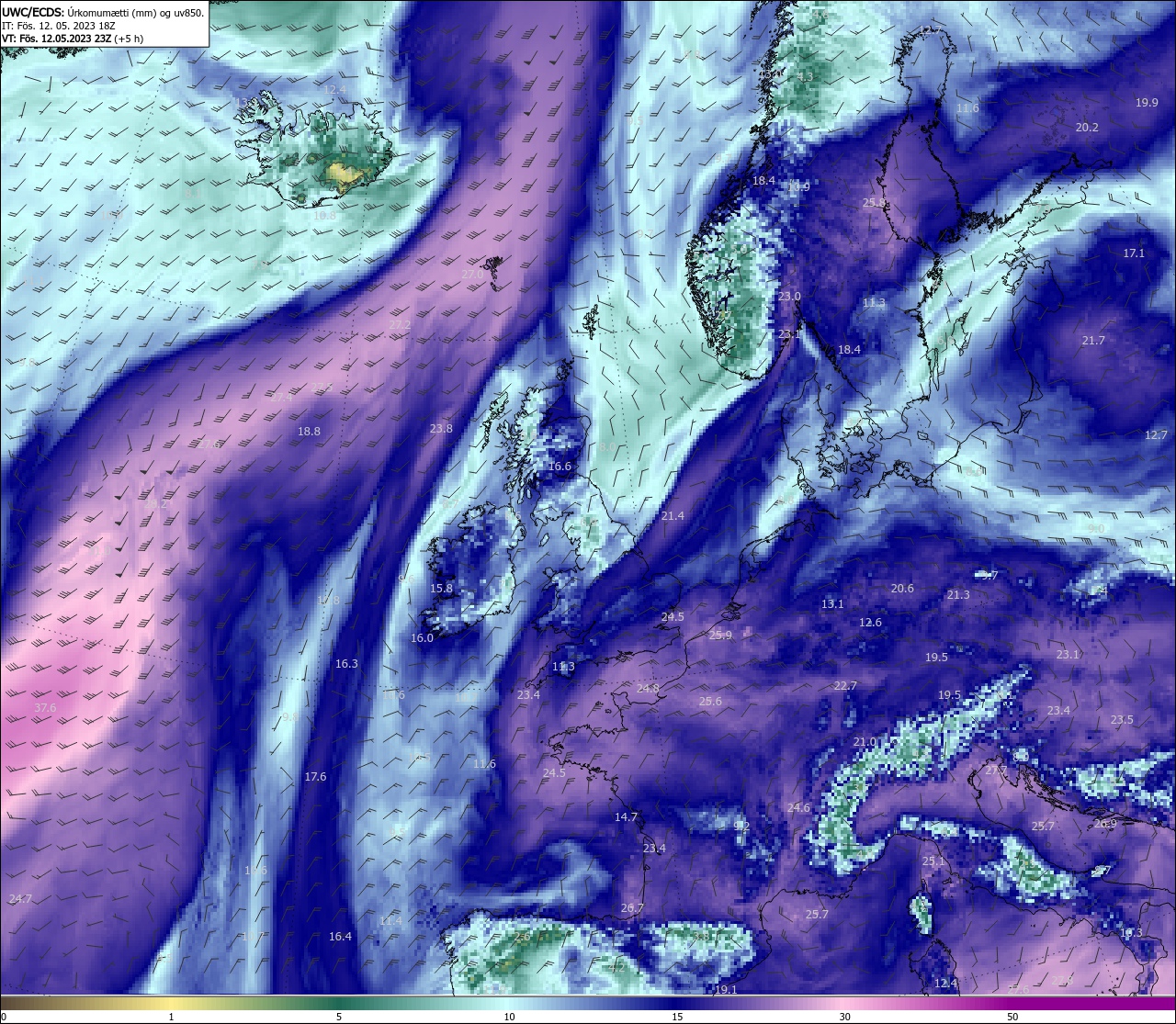Select the 14.7 value label
Image resolution: width=1176 pixels, height=1024 pixels.
point(626,816)
